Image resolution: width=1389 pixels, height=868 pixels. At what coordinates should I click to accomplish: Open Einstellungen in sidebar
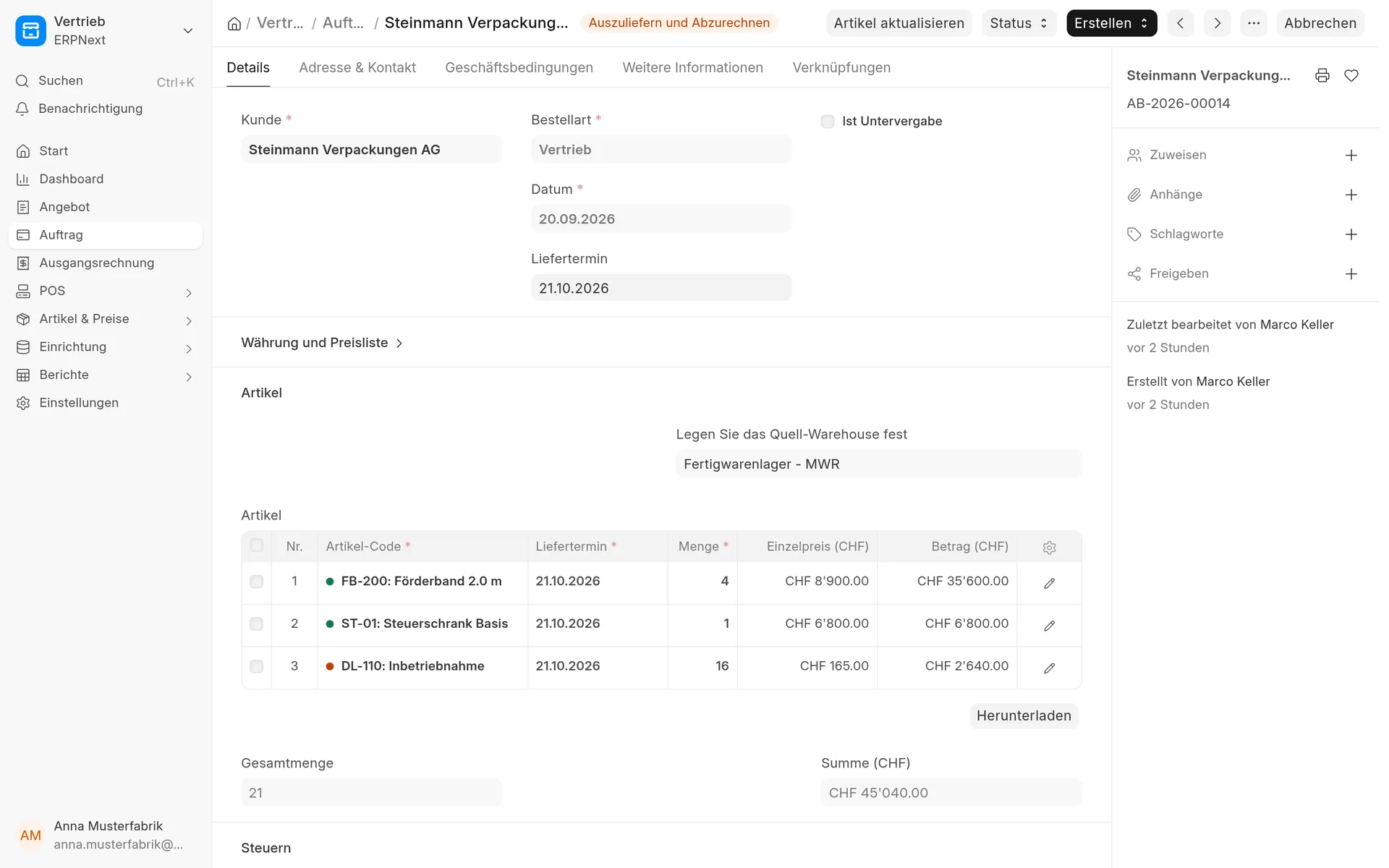(106, 403)
